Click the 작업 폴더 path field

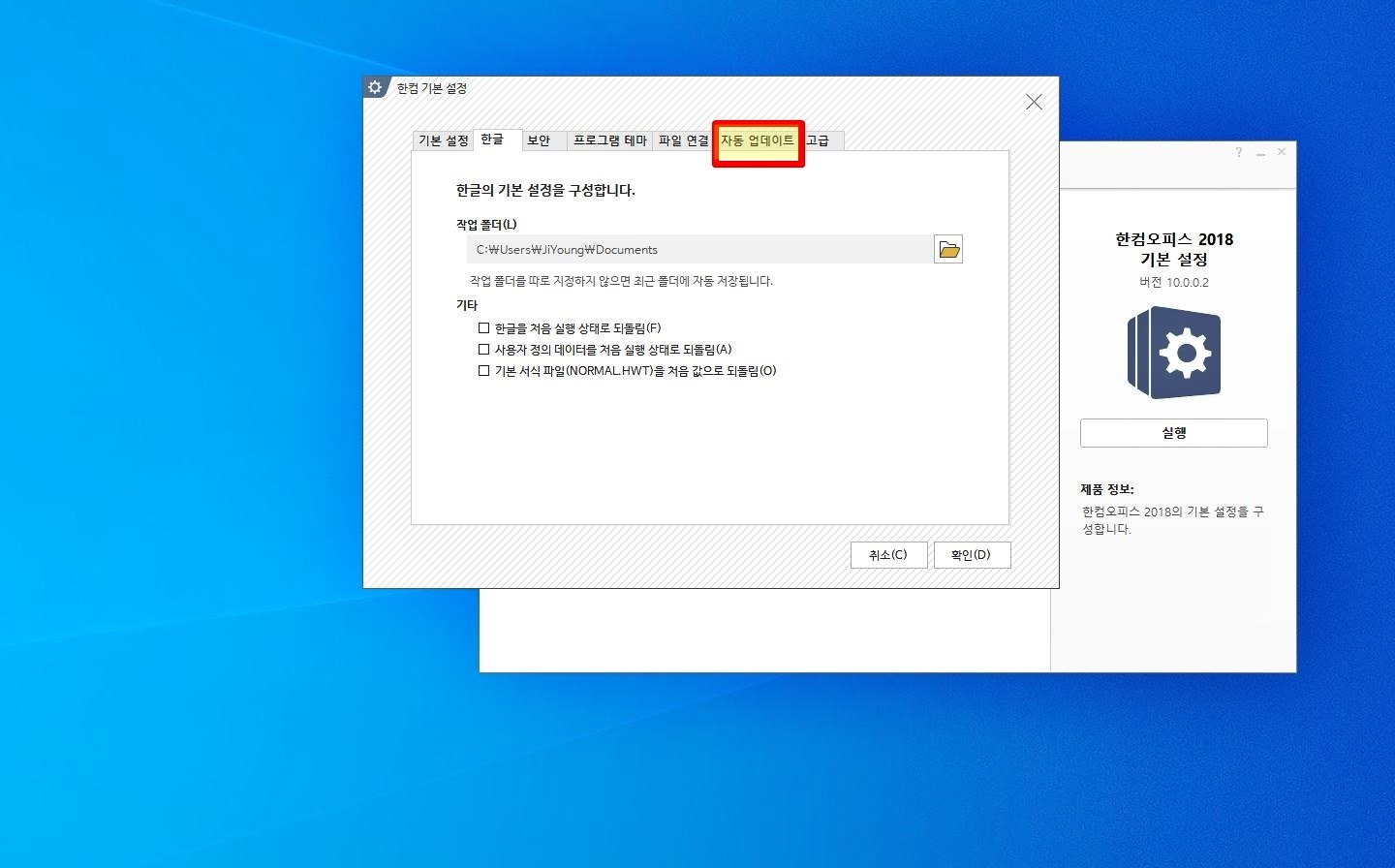pyautogui.click(x=699, y=250)
